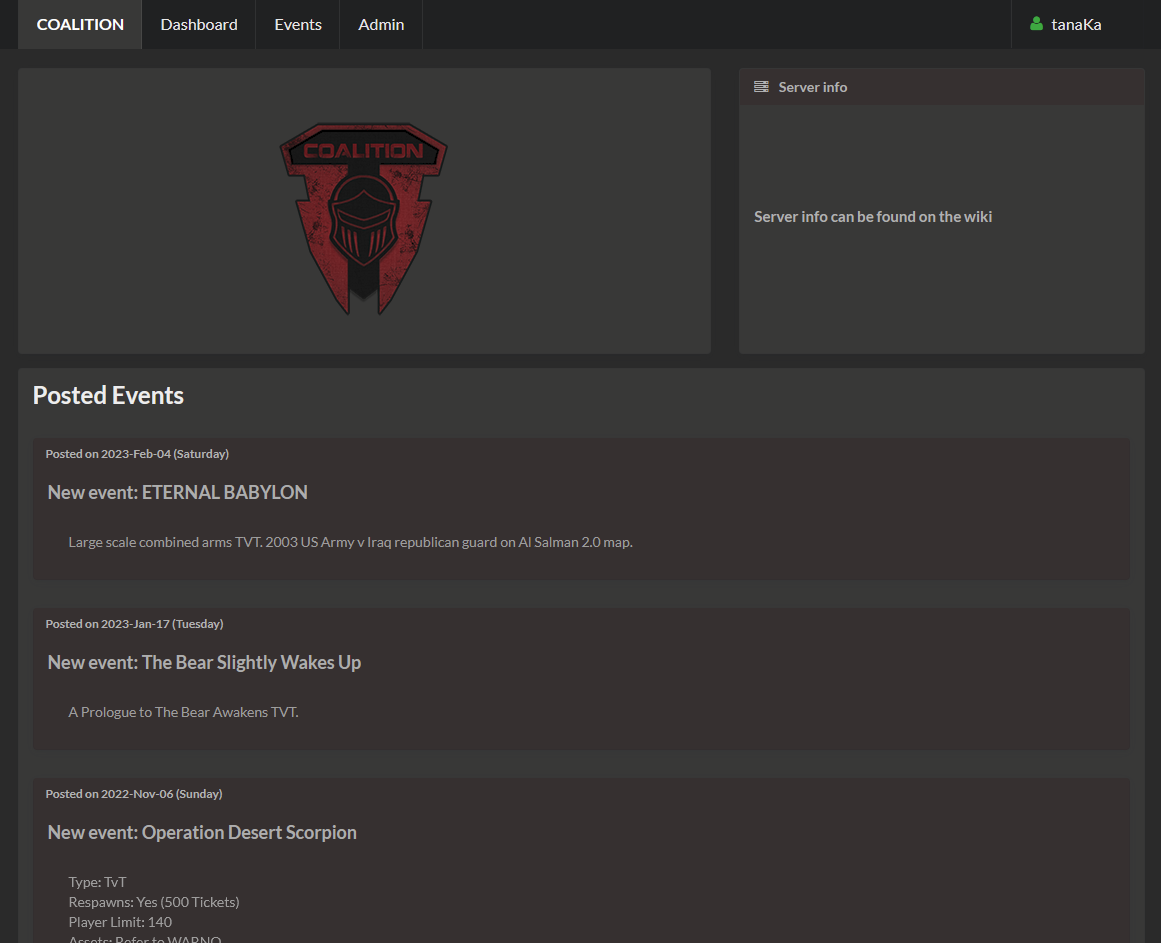Screen dimensions: 1161x943
Task: Click the Prologue to The Bear Awakens text
Action: (x=183, y=712)
